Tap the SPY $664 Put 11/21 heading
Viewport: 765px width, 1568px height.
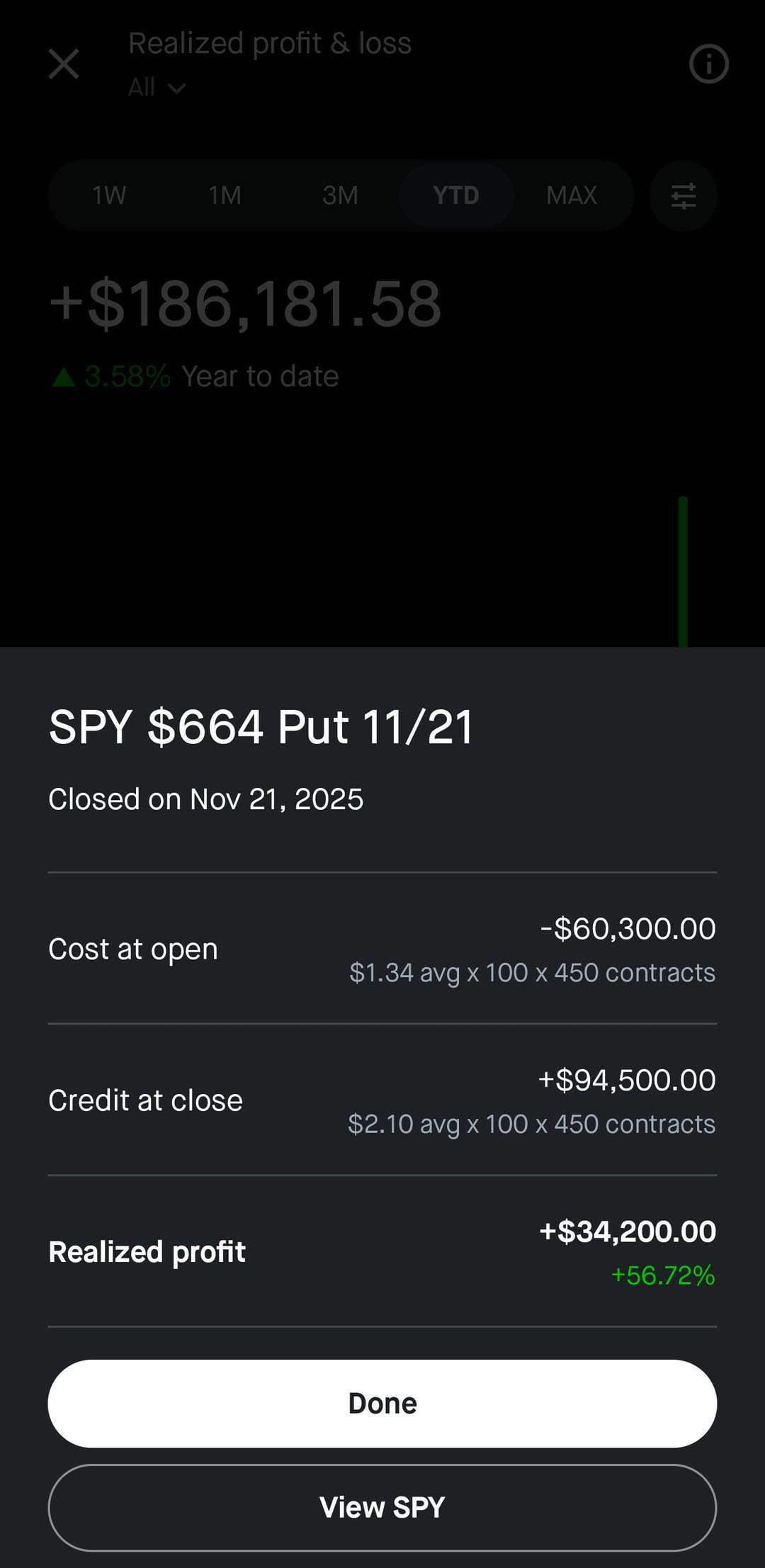coord(261,727)
